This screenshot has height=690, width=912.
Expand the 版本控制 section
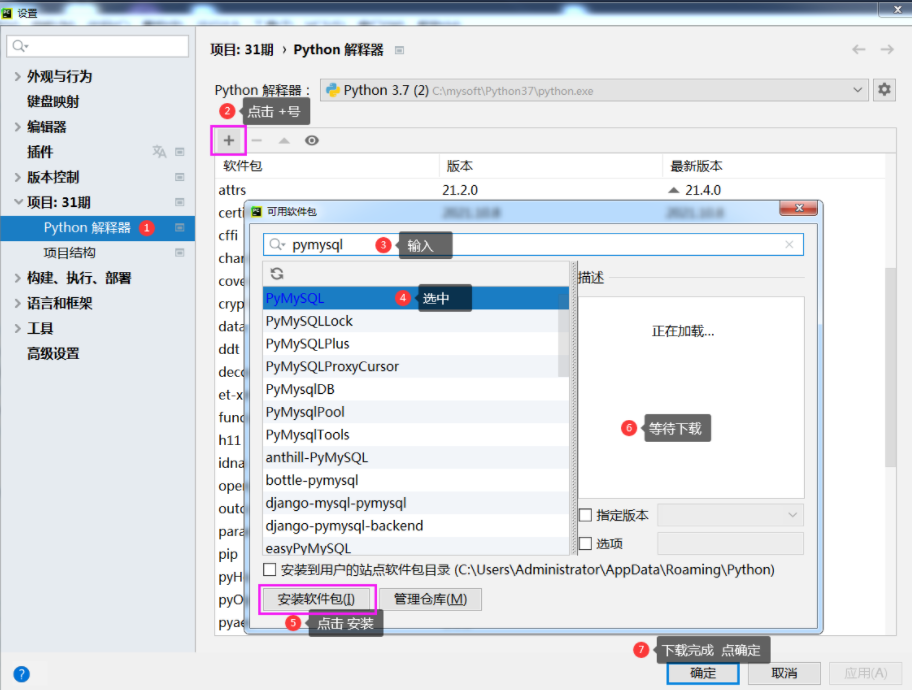[17, 177]
